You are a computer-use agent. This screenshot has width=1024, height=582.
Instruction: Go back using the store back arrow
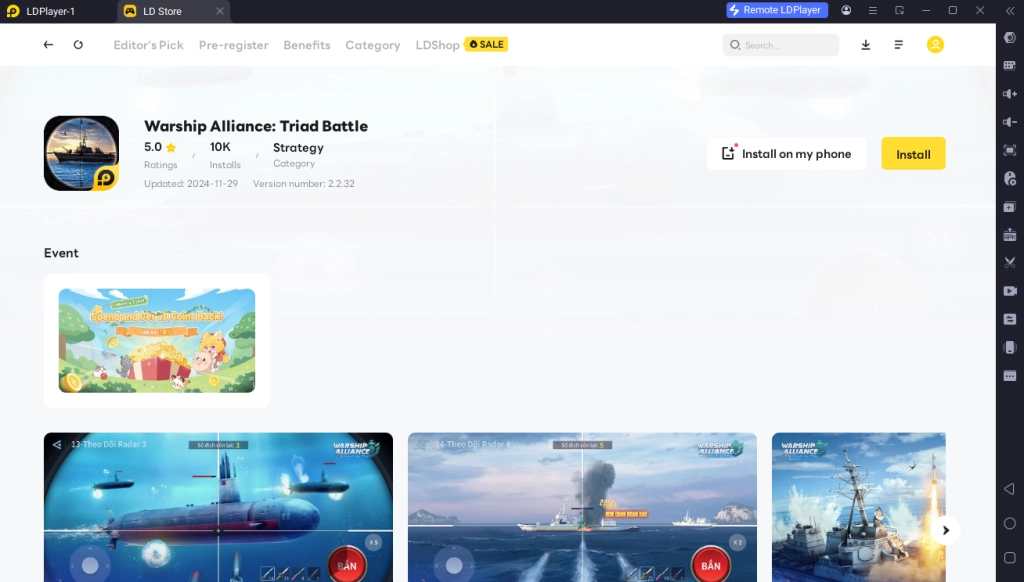pyautogui.click(x=48, y=45)
